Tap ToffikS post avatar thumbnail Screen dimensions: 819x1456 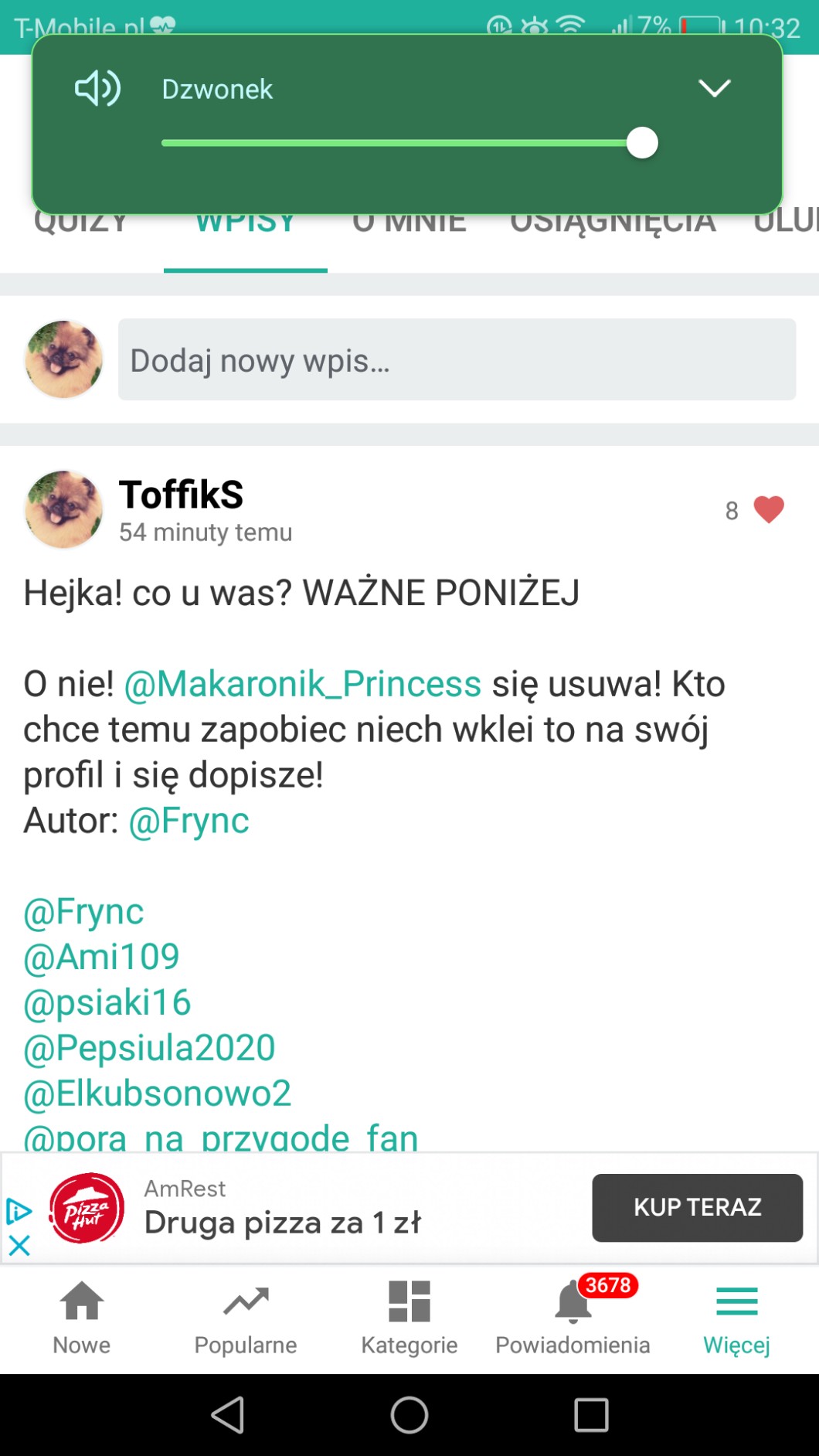point(63,510)
